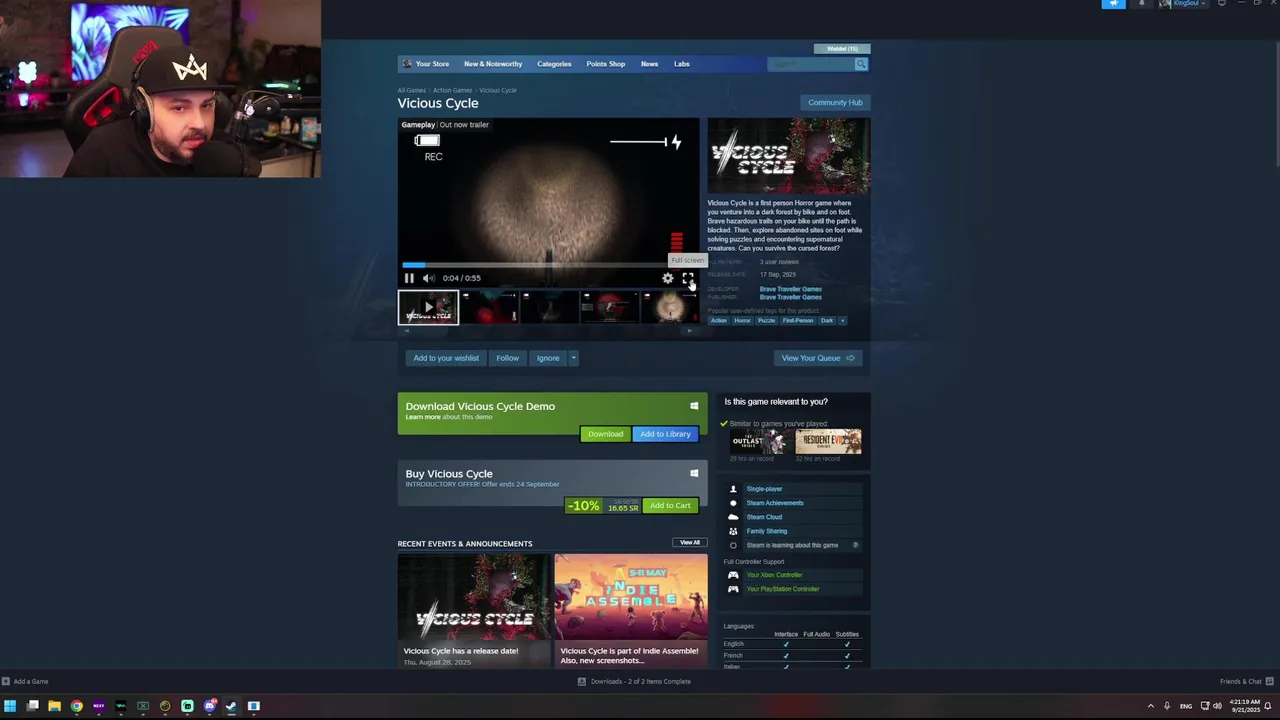This screenshot has height=720, width=1280.
Task: Add Vicious Cycle to your wishlist
Action: (x=446, y=358)
